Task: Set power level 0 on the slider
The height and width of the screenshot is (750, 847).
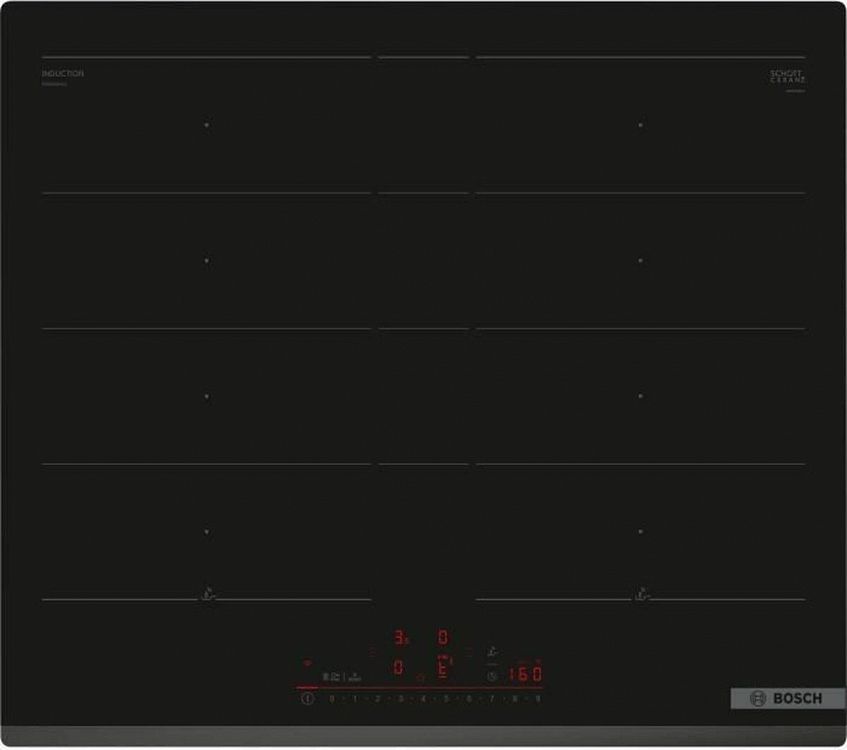Action: pos(331,699)
